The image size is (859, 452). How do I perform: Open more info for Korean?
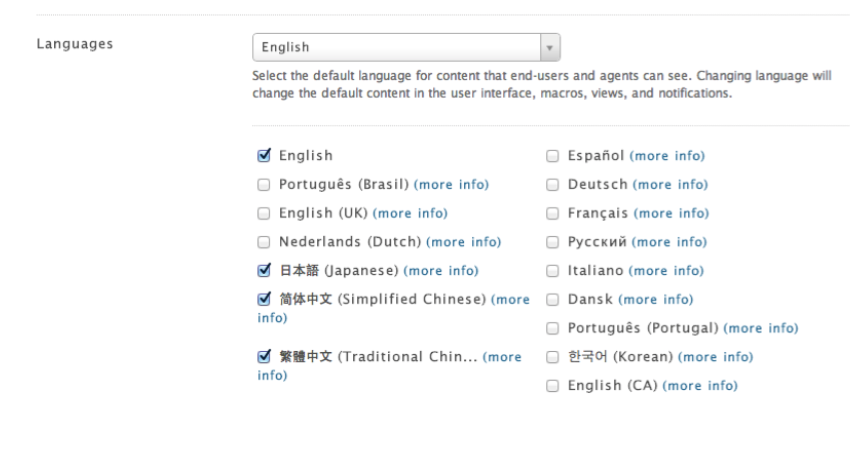(x=715, y=357)
